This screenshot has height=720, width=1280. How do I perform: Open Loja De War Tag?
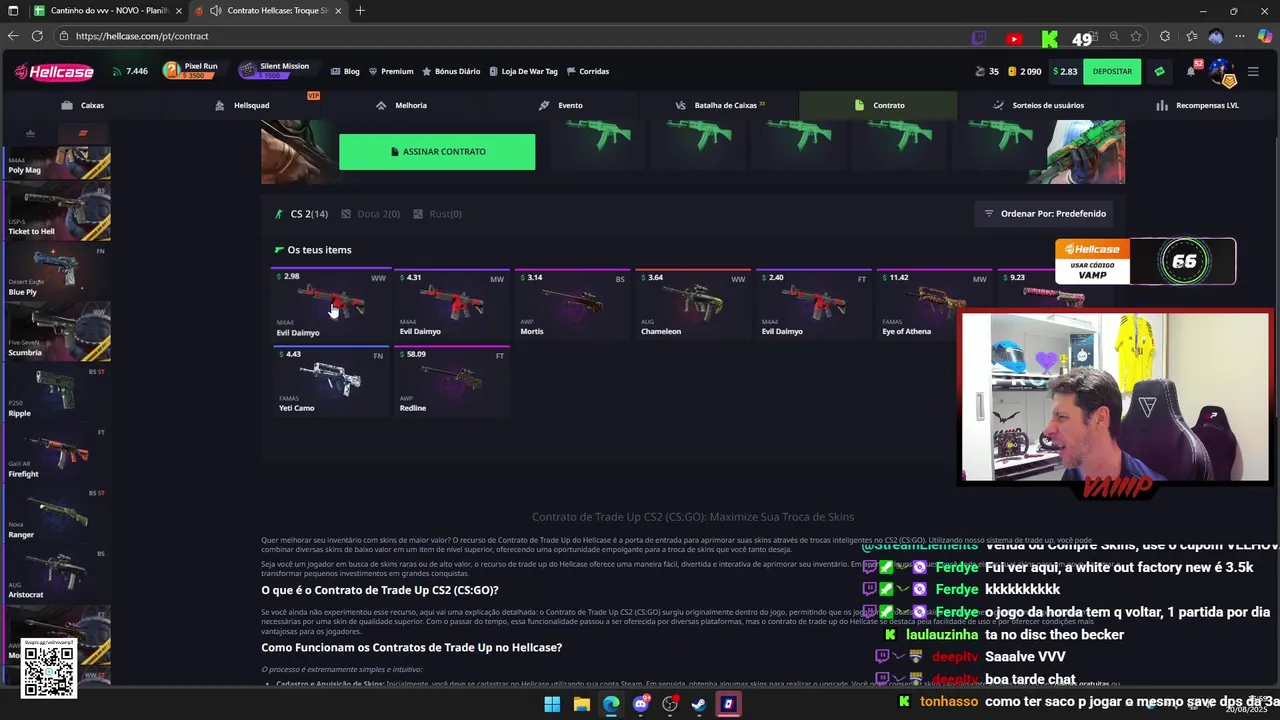[x=523, y=72]
